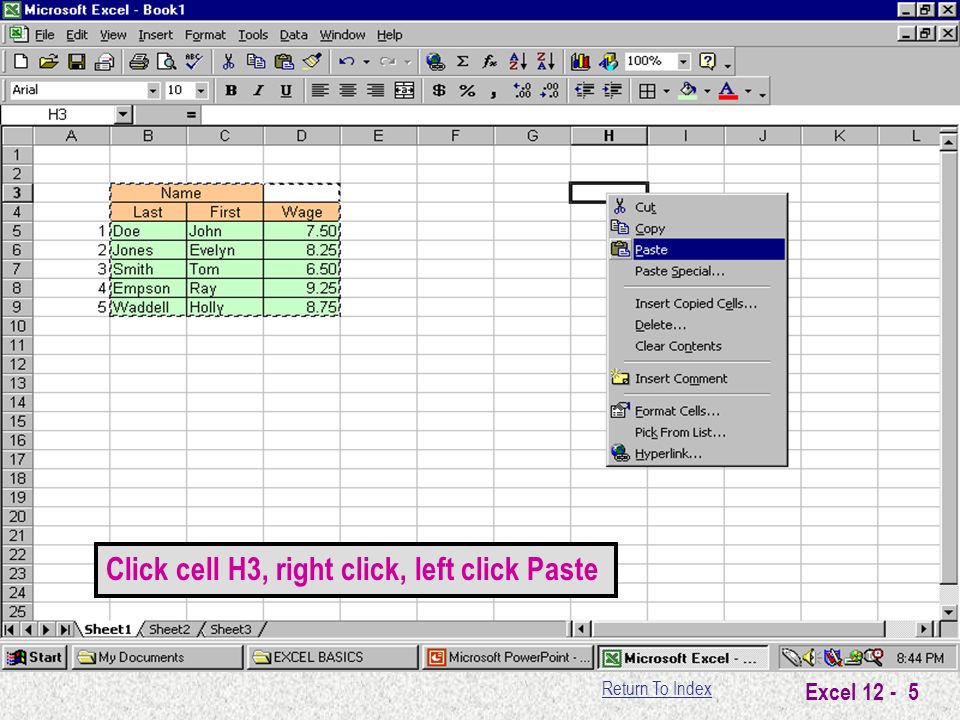Viewport: 960px width, 720px height.
Task: Toggle Align Left
Action: click(x=320, y=91)
